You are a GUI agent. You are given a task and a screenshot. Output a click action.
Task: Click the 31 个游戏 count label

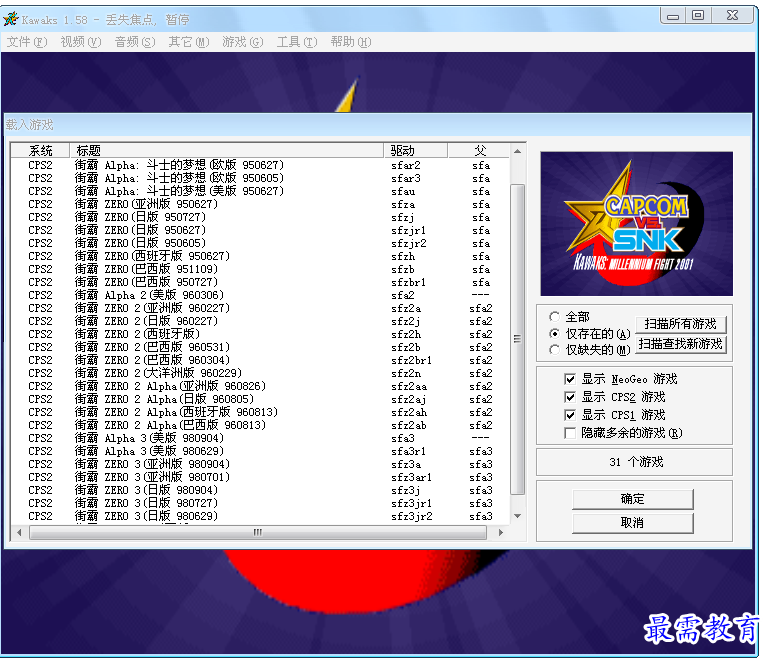[x=636, y=462]
